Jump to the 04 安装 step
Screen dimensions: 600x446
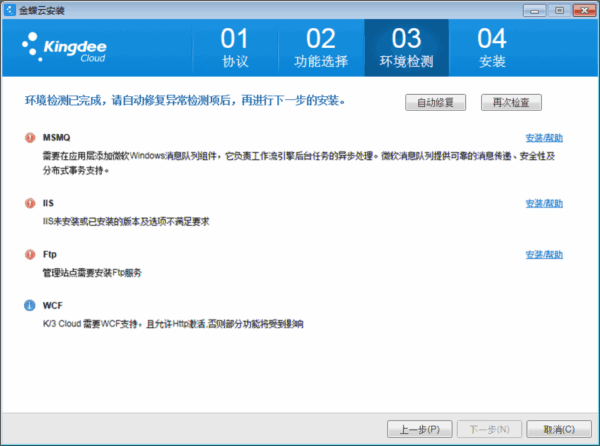pyautogui.click(x=492, y=49)
